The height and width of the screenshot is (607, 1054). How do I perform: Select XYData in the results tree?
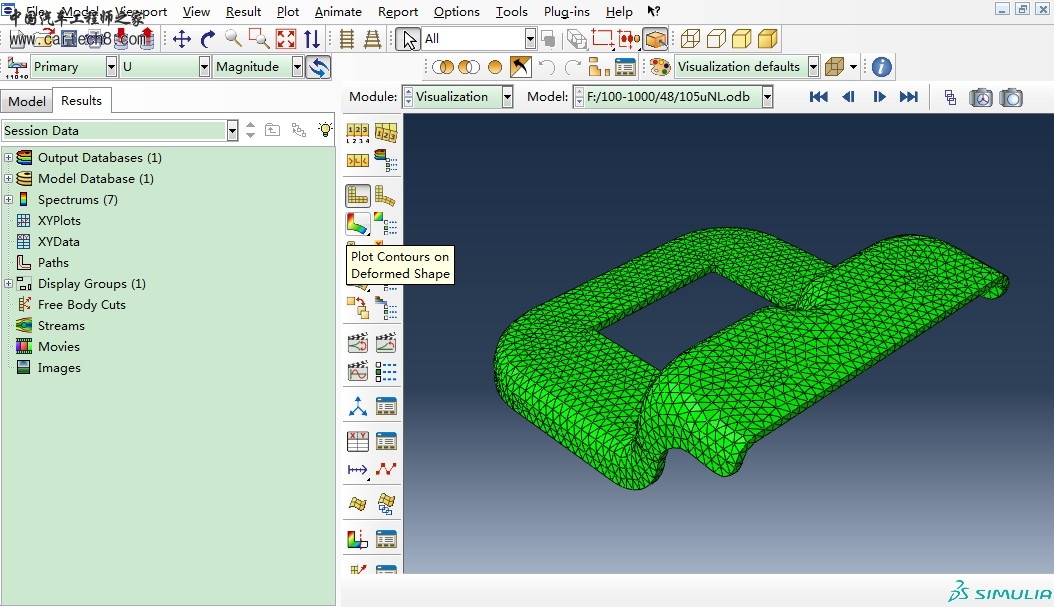point(58,242)
